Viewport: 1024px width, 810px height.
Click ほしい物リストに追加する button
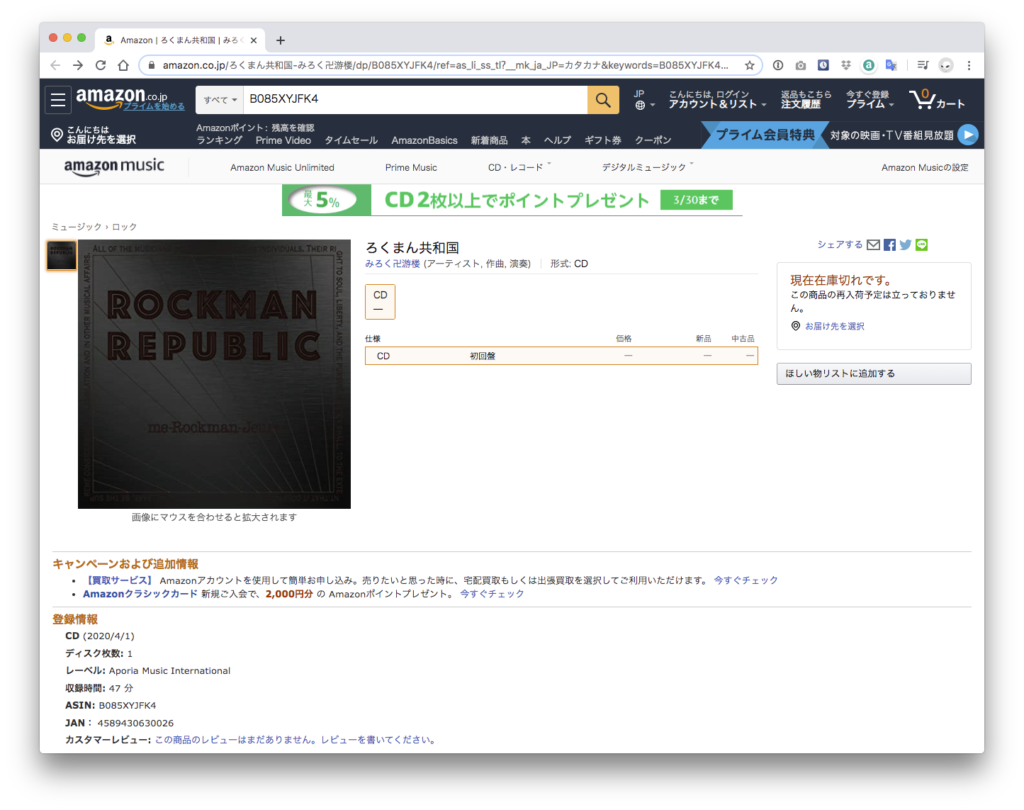pyautogui.click(x=873, y=374)
